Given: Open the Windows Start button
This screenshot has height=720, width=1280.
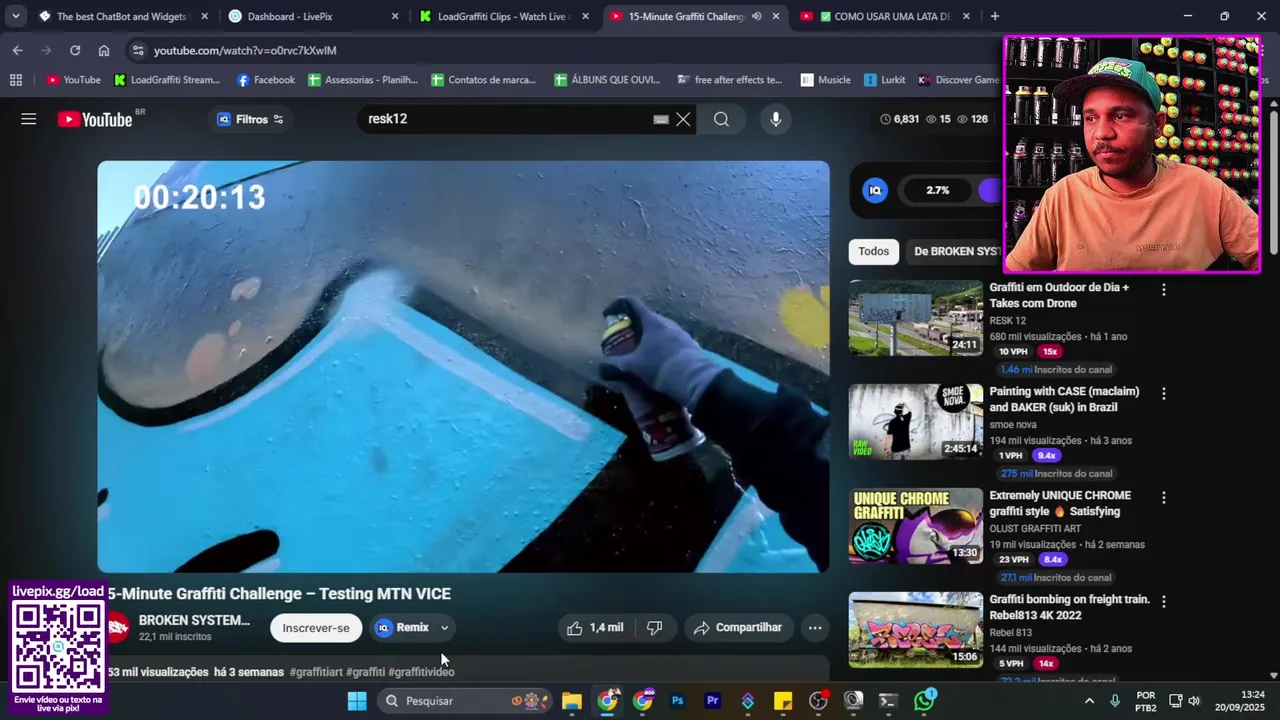Looking at the screenshot, I should tap(357, 701).
